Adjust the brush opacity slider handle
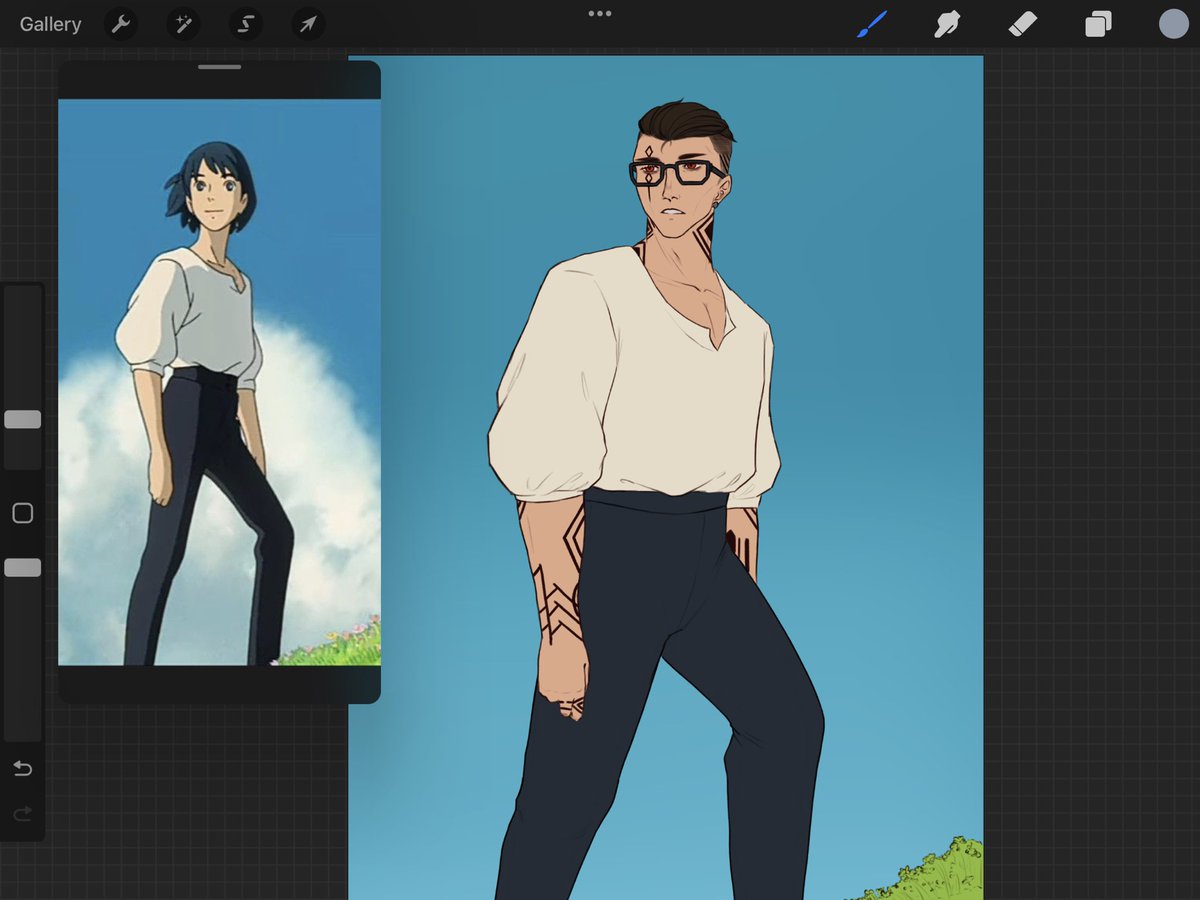 tap(22, 567)
